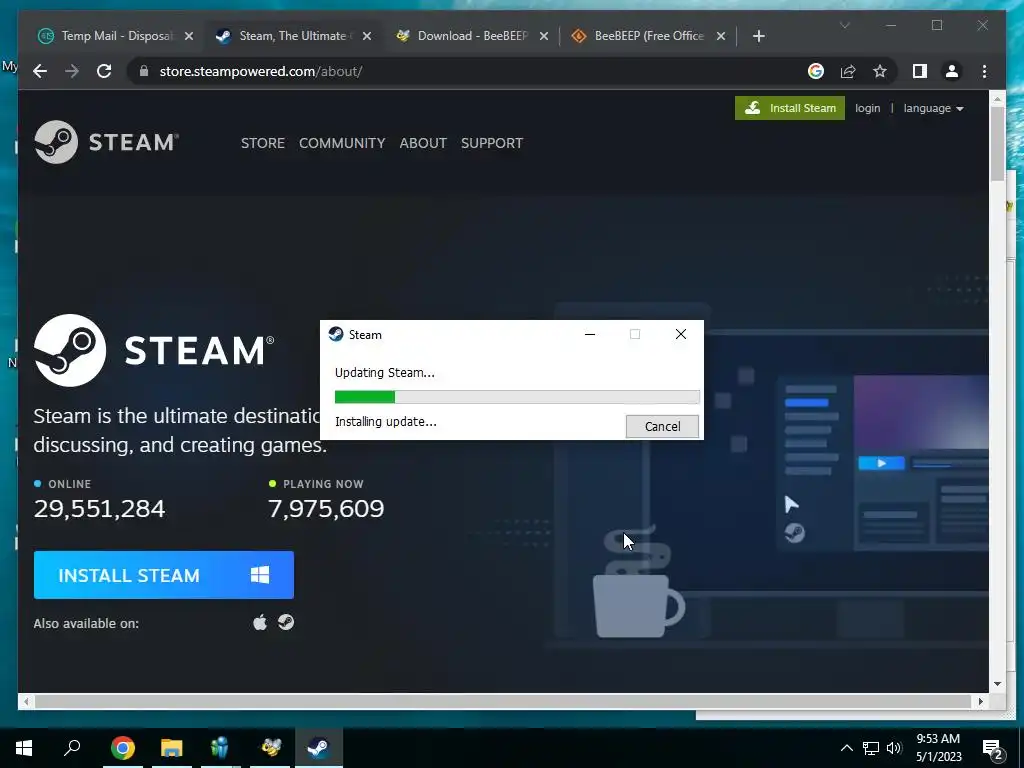Click the taskbar clock showing 9:53 AM
This screenshot has height=768, width=1024.
pyautogui.click(x=938, y=748)
